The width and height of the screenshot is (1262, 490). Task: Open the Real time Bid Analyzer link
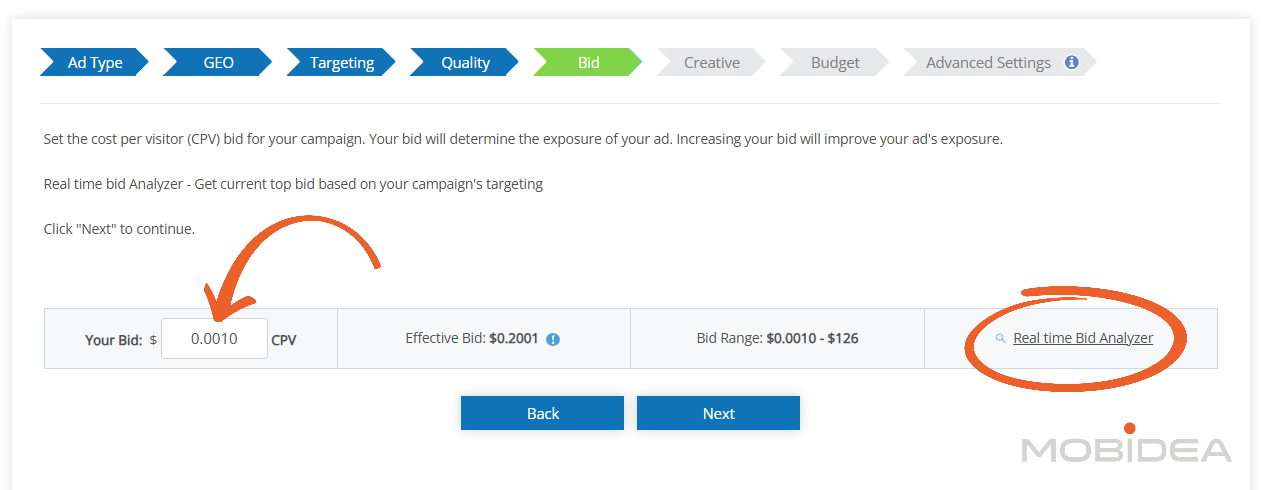click(x=1082, y=338)
